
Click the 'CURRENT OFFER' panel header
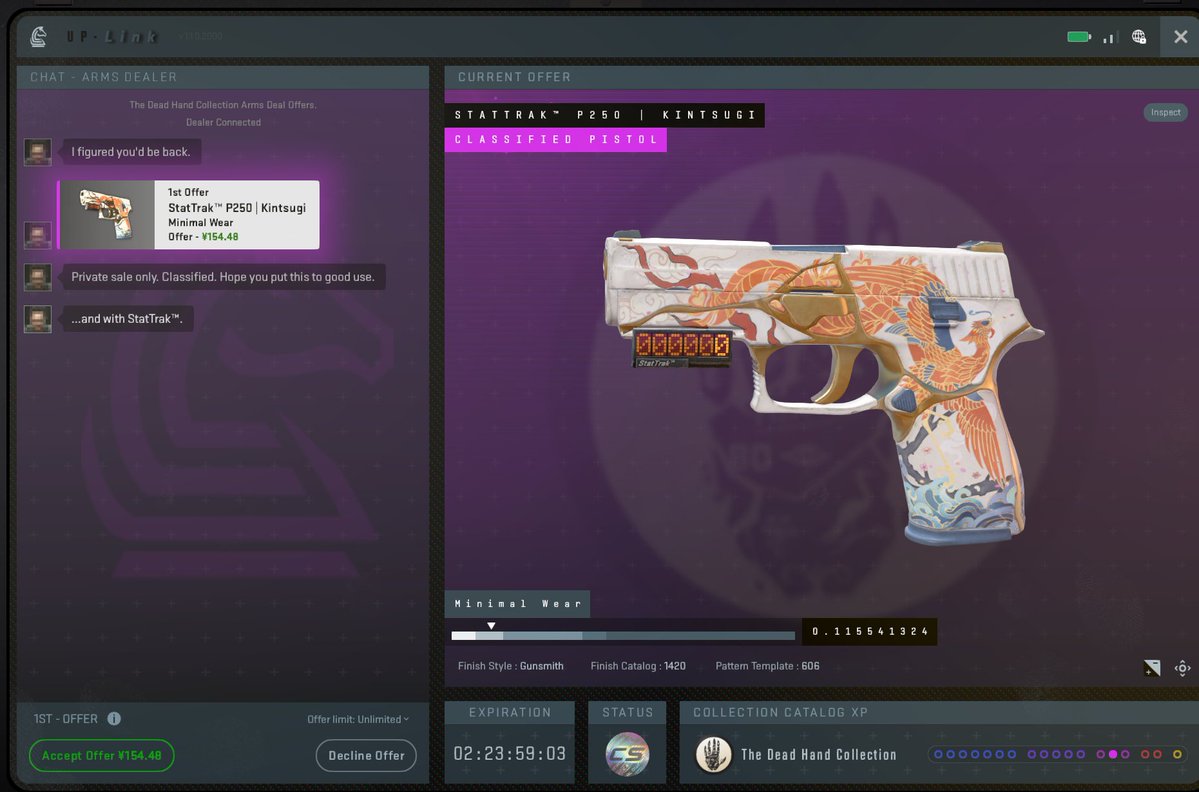tap(821, 77)
